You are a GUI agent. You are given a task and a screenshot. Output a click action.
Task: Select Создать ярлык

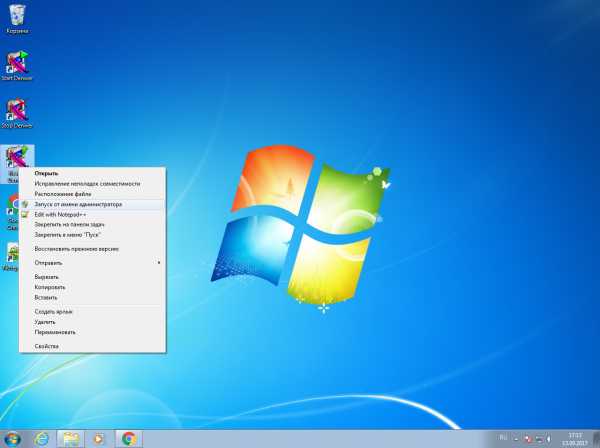(x=93, y=312)
